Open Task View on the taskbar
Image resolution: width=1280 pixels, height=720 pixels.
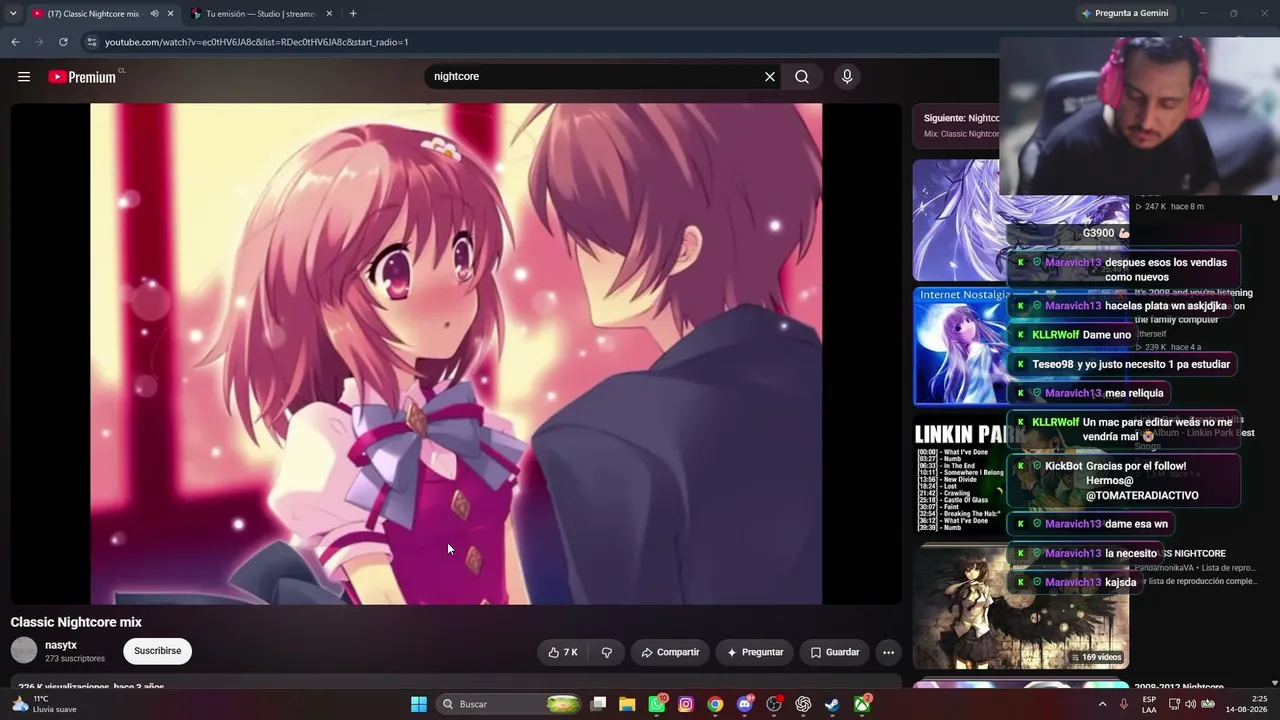(x=598, y=704)
